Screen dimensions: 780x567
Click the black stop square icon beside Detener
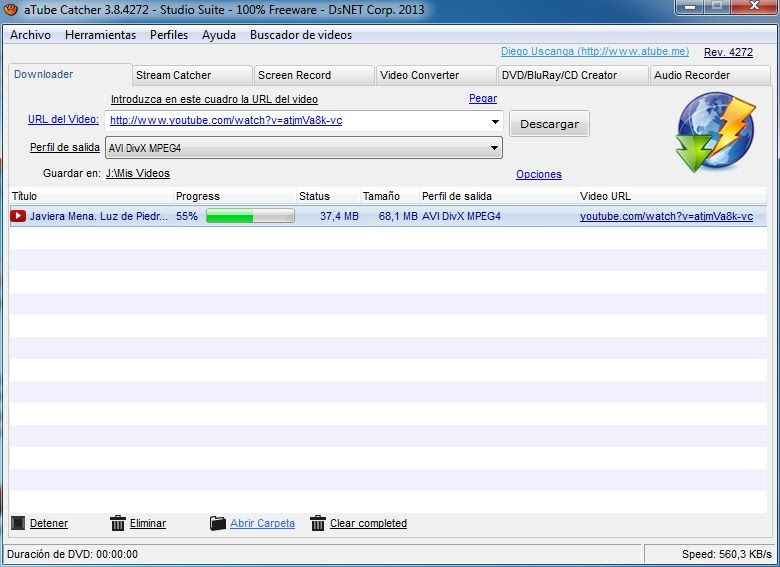point(18,523)
